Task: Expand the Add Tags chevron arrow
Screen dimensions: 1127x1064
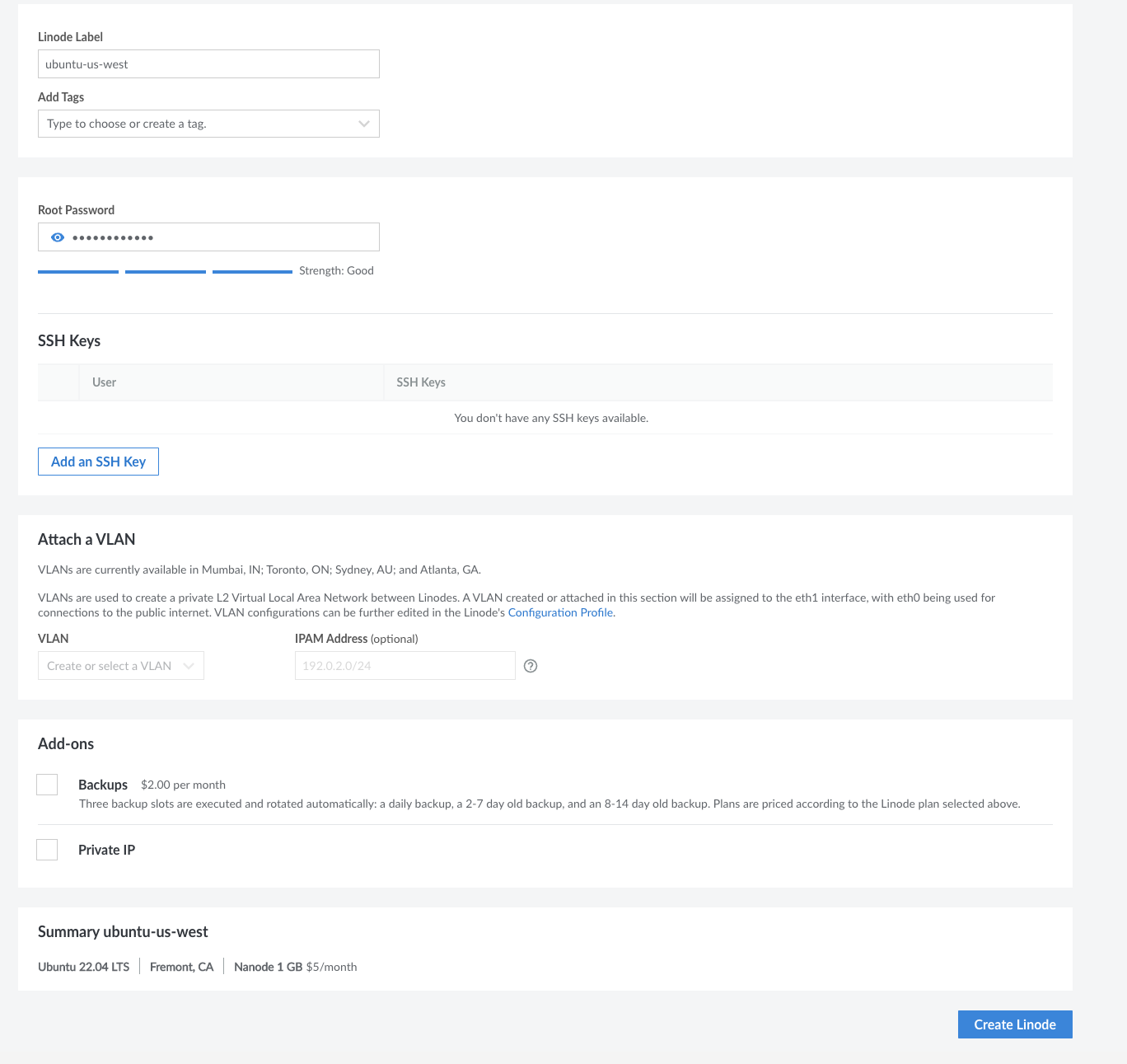Action: [x=364, y=124]
